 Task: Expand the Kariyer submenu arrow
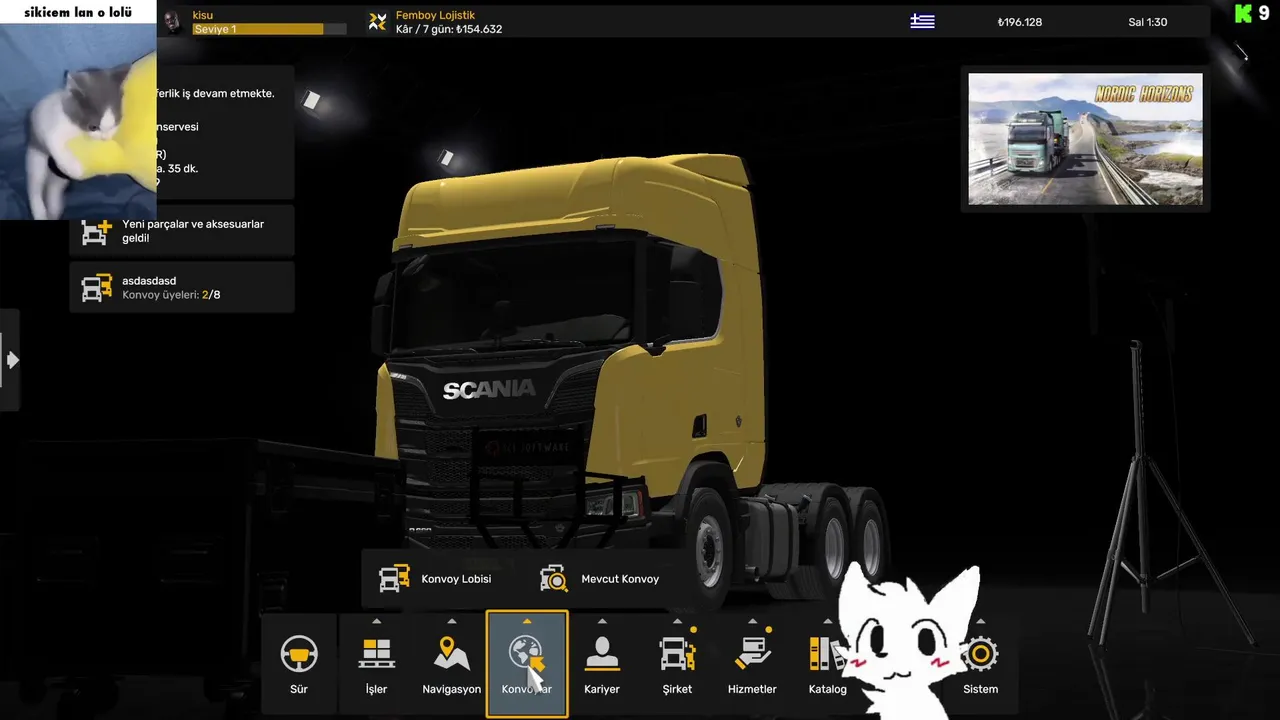coord(602,621)
